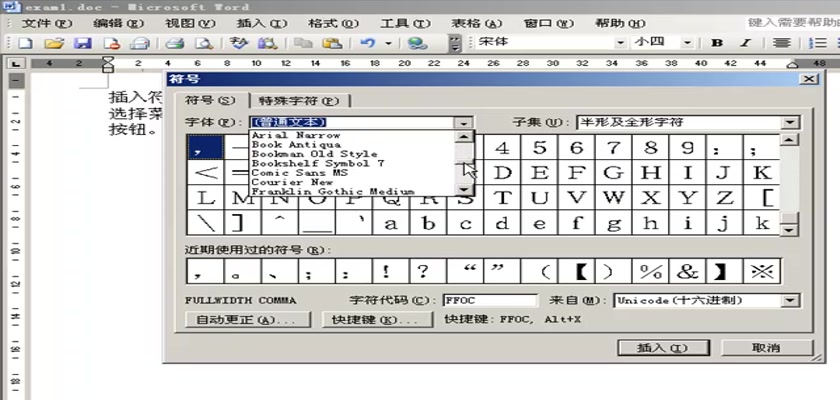This screenshot has width=840, height=400.
Task: Click the ruler tab-stop selector icon
Action: click(17, 64)
